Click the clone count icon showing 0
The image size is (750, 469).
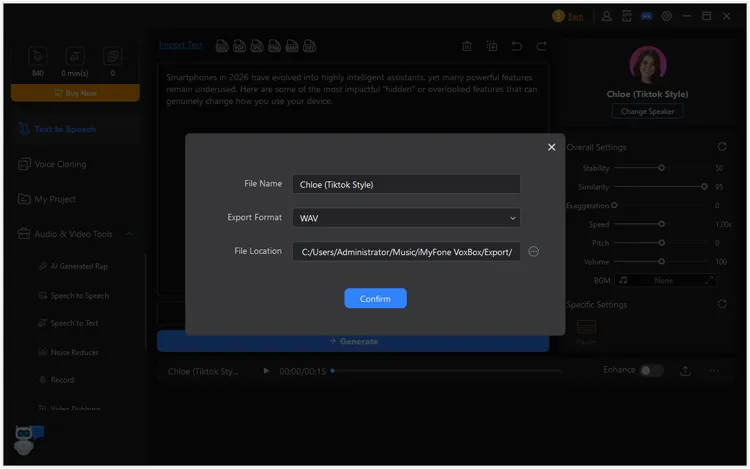point(112,56)
